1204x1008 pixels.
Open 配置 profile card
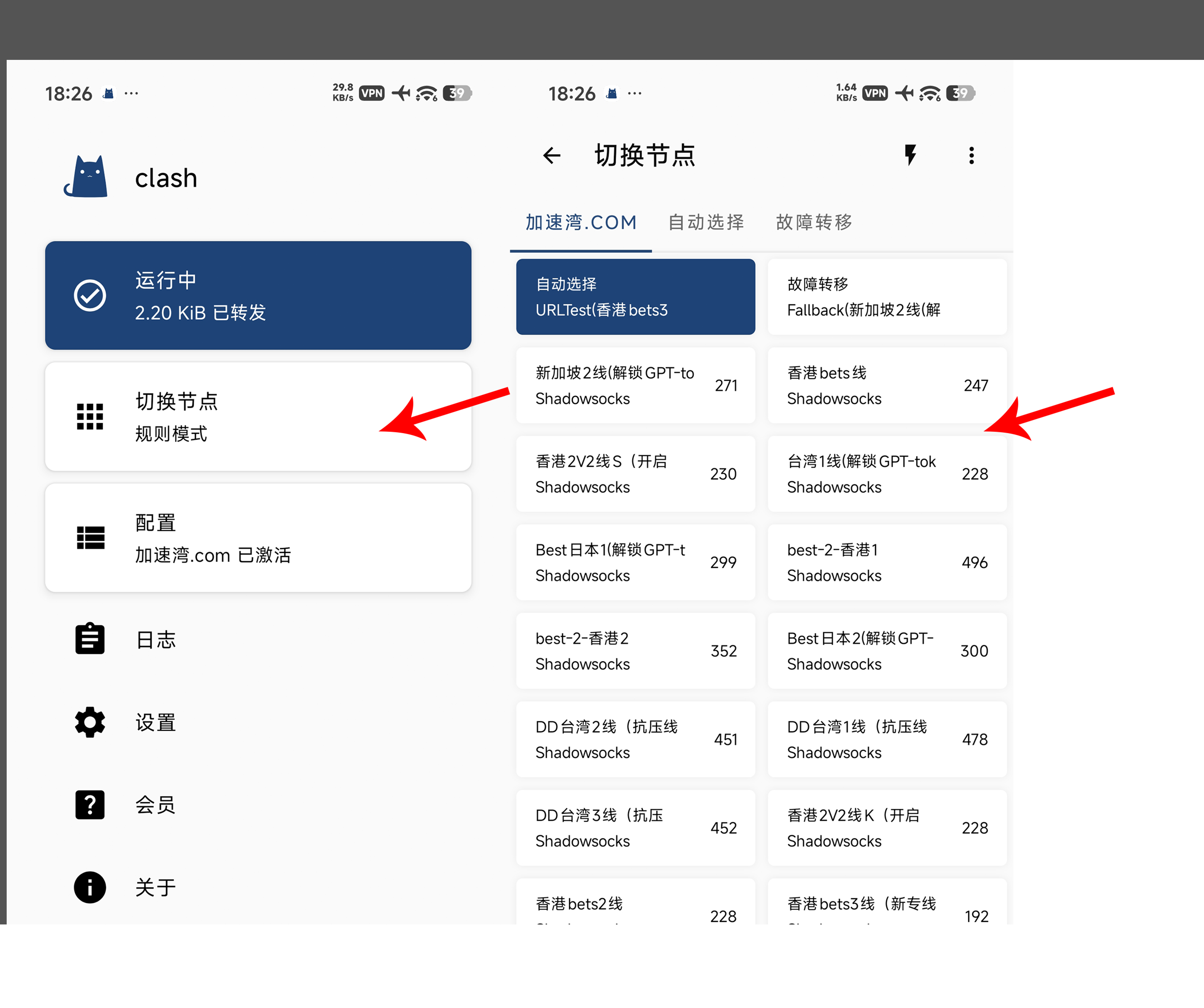[x=258, y=538]
